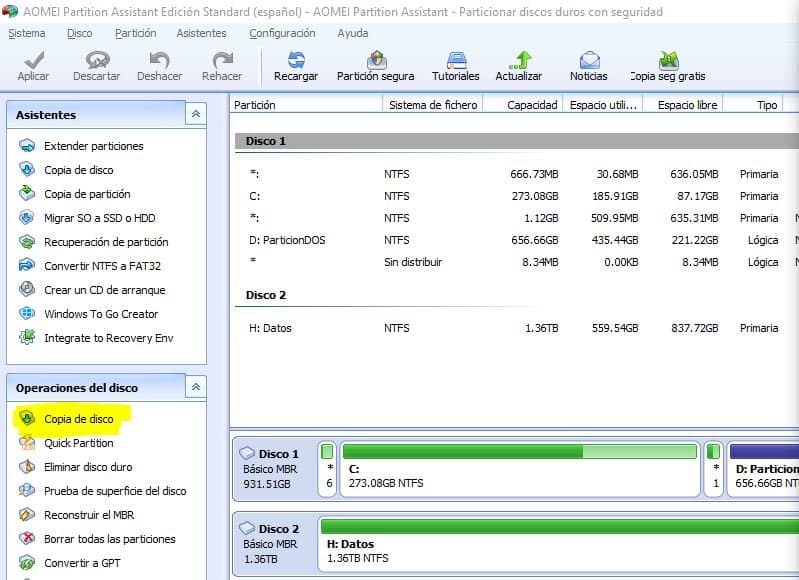Sort by the Sistema de fichero column header
The height and width of the screenshot is (580, 799).
[433, 105]
